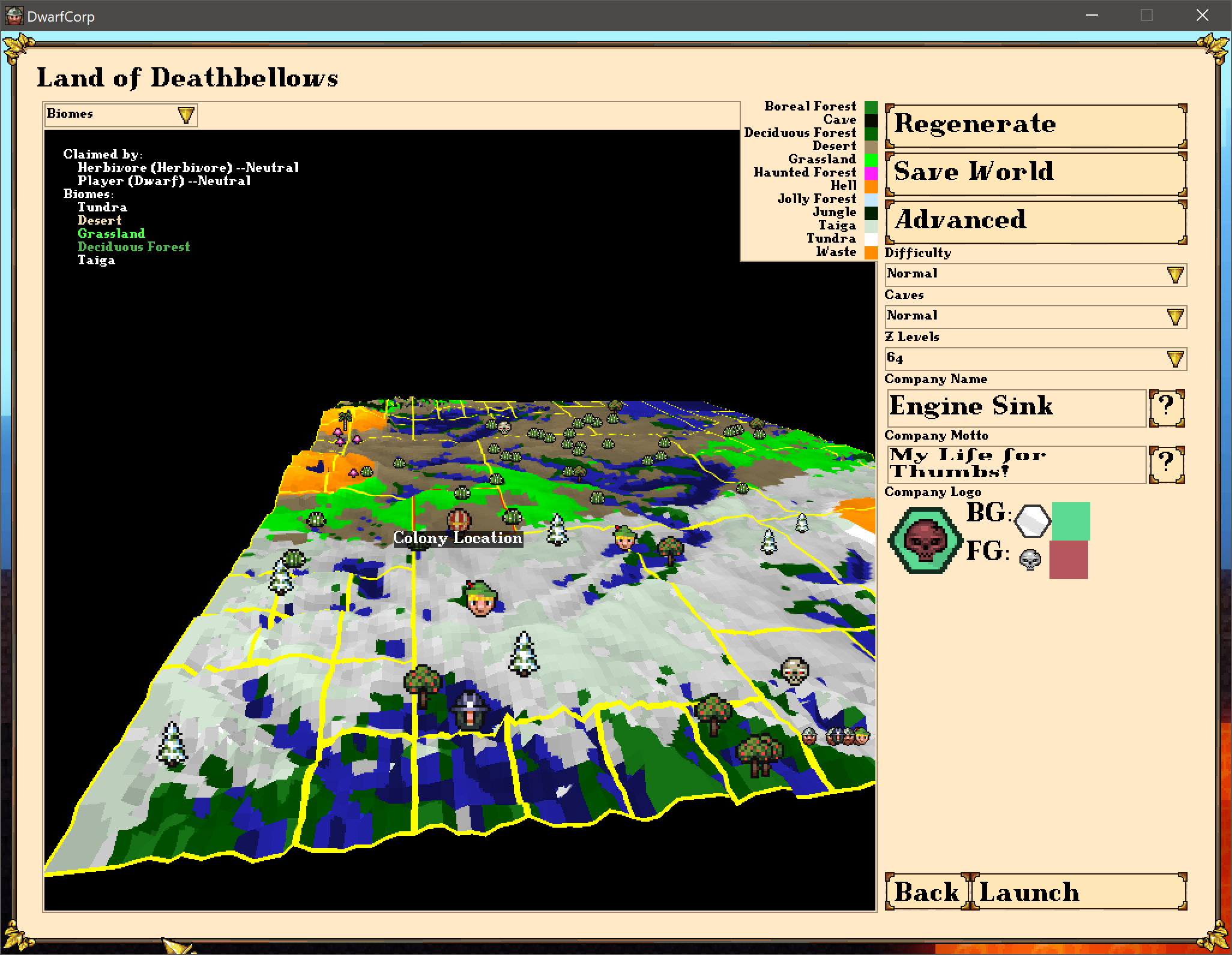Randomize company name with question mark button
Screen dimensions: 1232x955
[x=1166, y=408]
